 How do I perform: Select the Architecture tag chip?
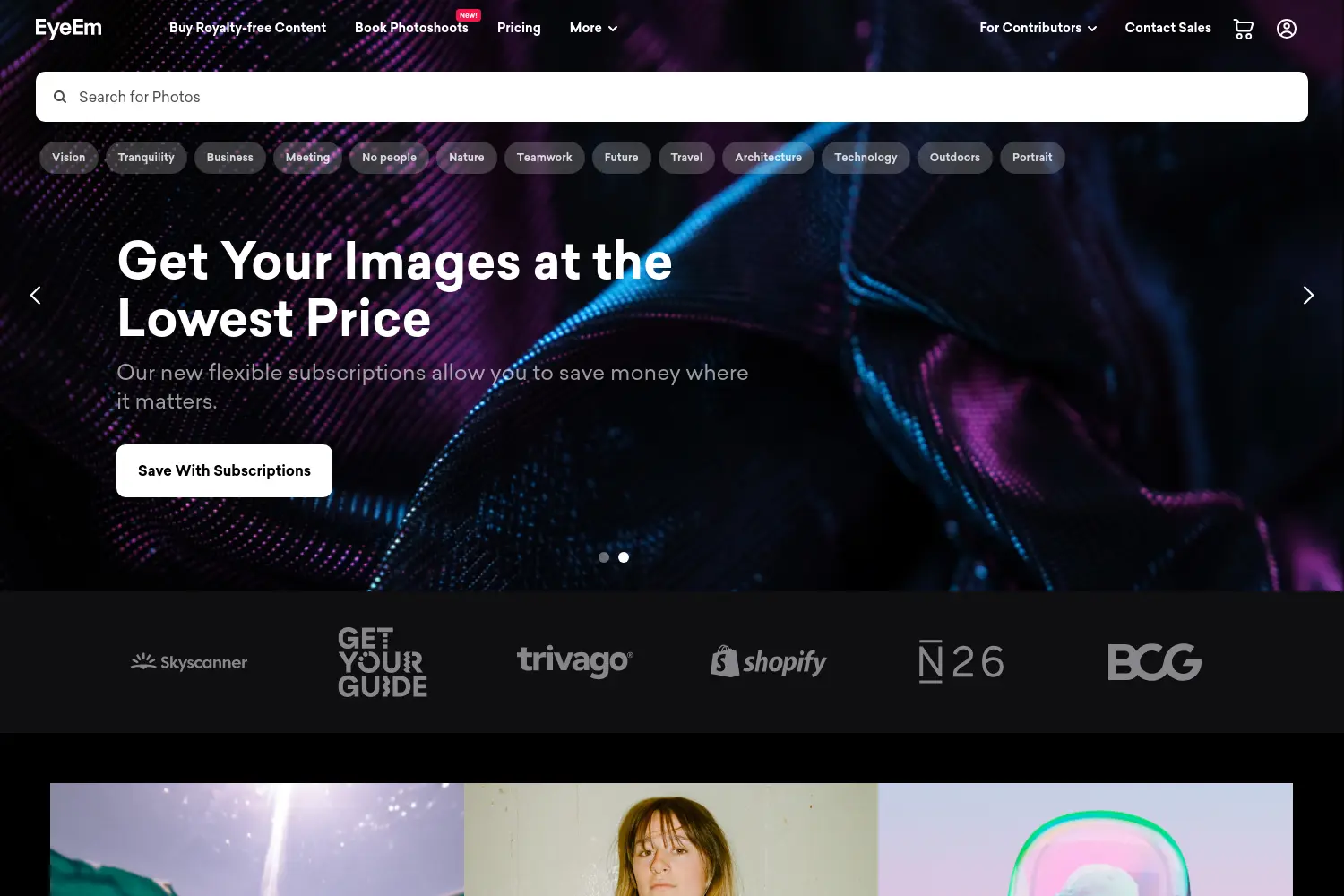(x=768, y=158)
